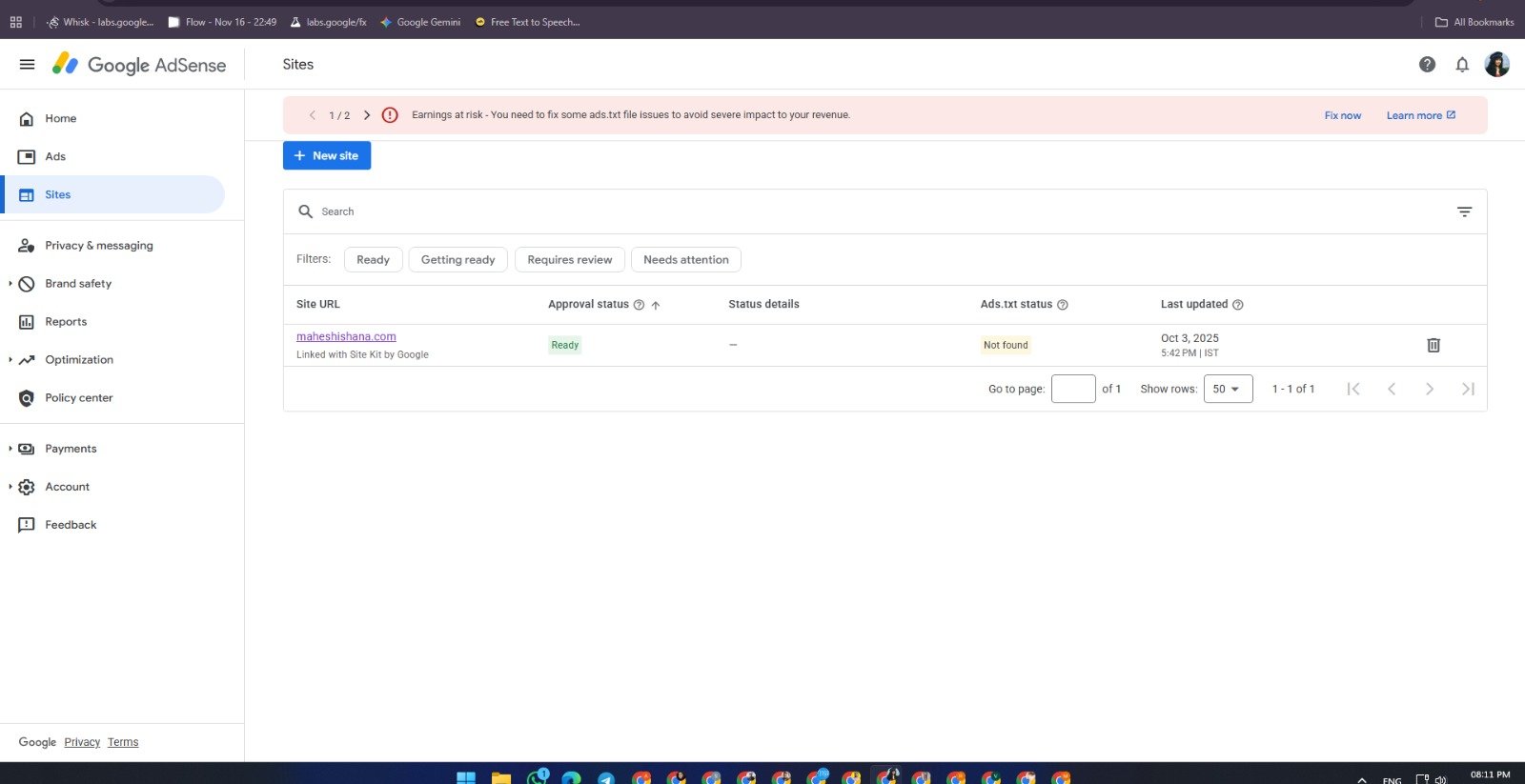Sort by Approval status arrow
The image size is (1525, 784).
[x=656, y=305]
